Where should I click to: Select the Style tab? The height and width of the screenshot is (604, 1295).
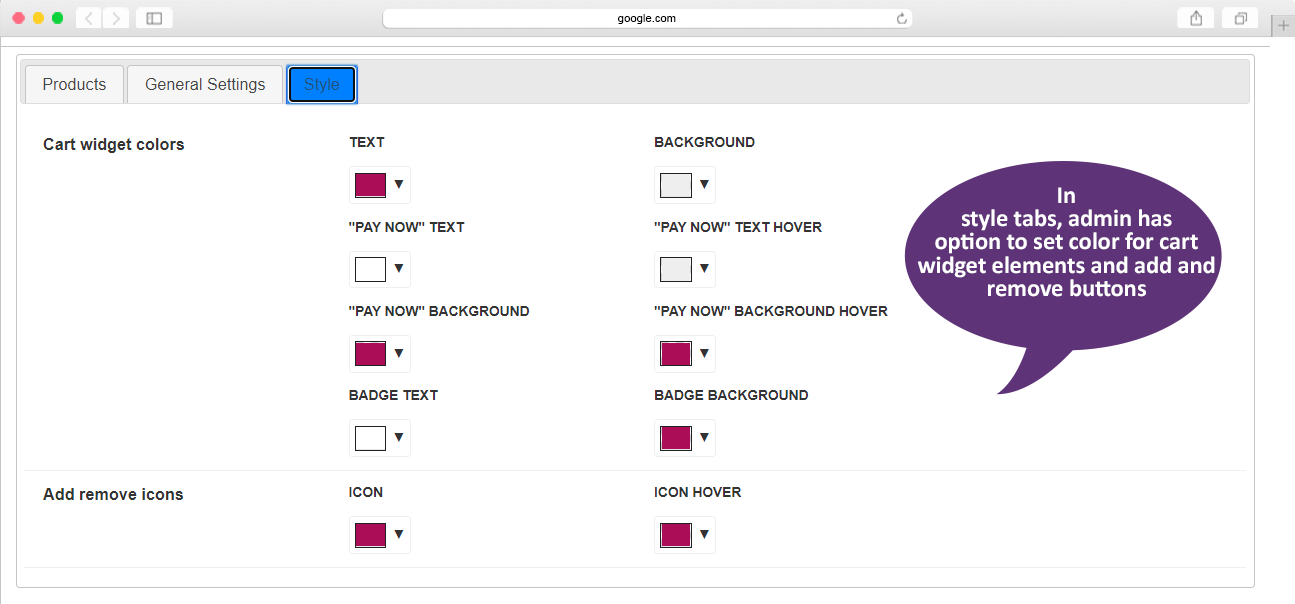tap(322, 85)
